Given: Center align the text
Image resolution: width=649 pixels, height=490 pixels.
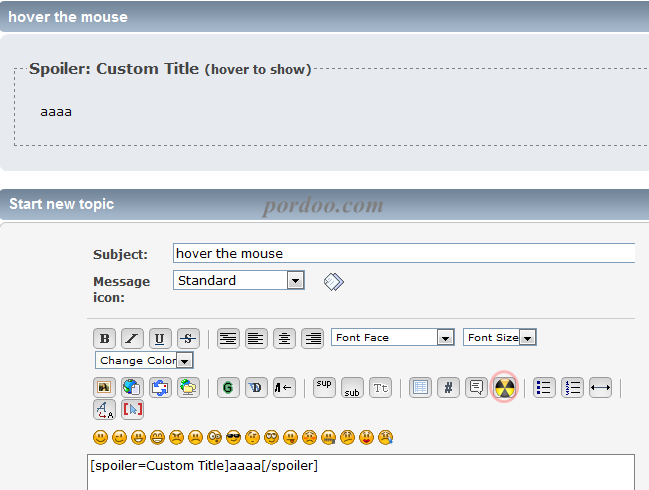Looking at the screenshot, I should pos(284,339).
